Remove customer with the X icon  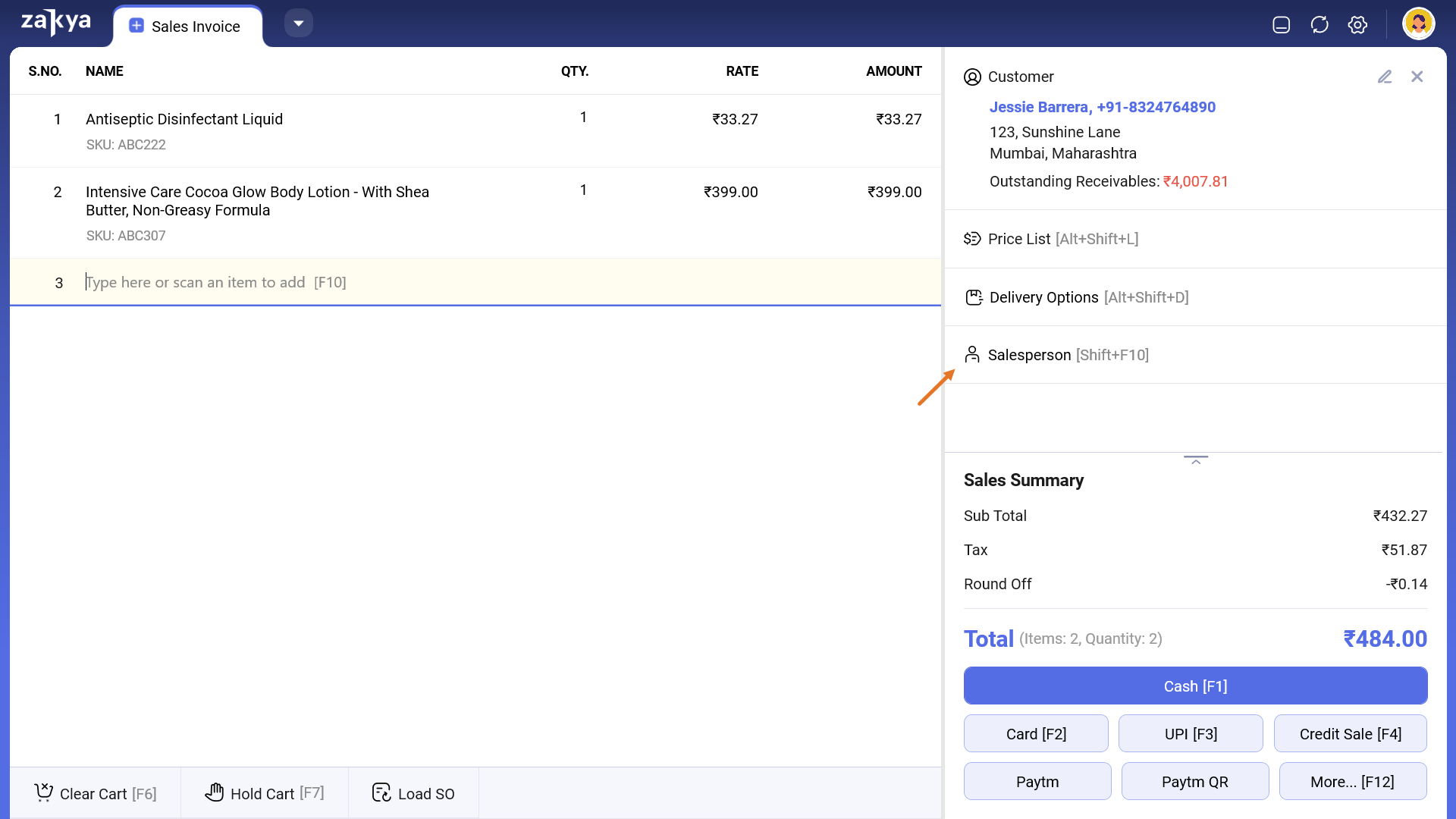[x=1417, y=77]
